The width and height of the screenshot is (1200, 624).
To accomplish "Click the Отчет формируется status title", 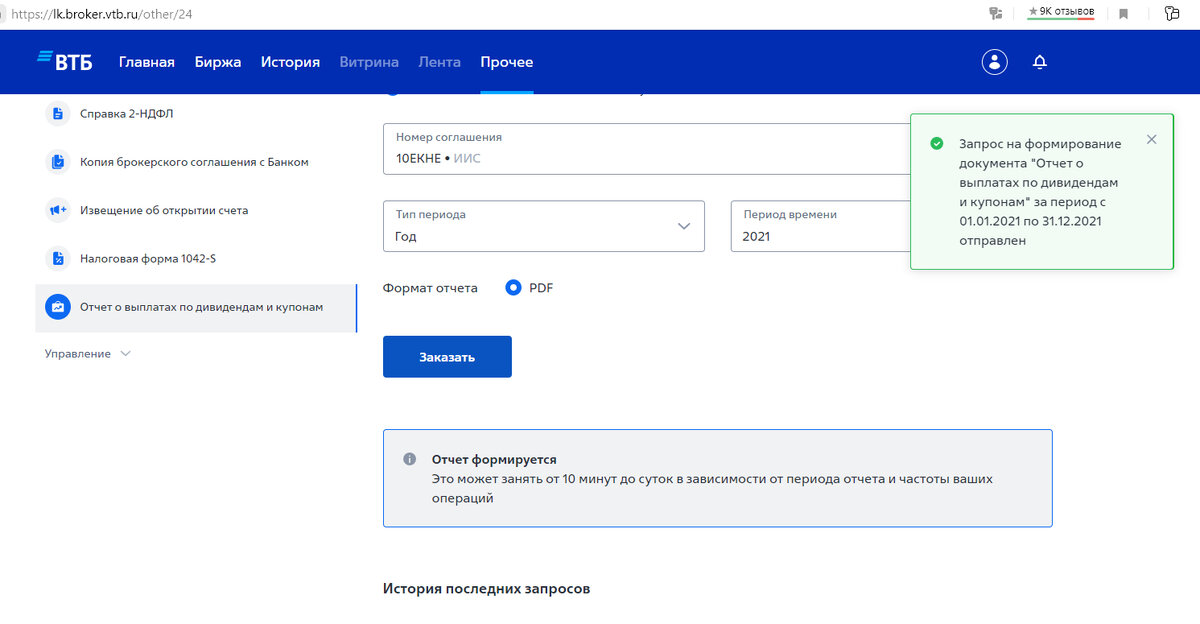I will 494,460.
